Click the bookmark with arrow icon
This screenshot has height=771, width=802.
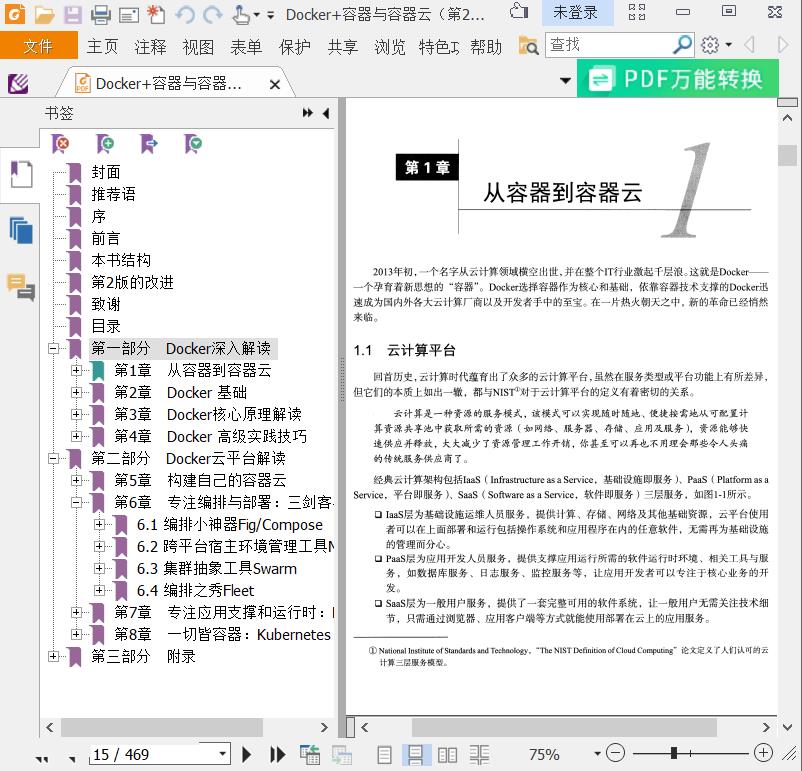[149, 144]
